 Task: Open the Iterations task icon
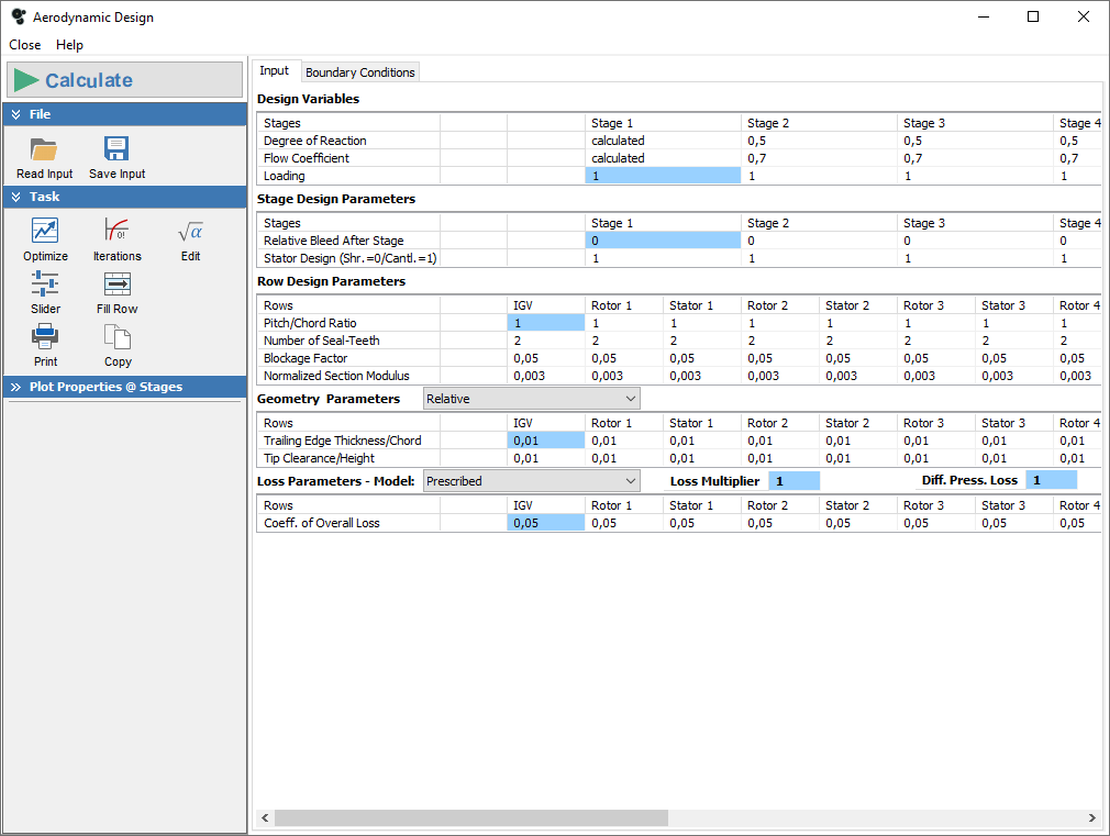coord(117,231)
